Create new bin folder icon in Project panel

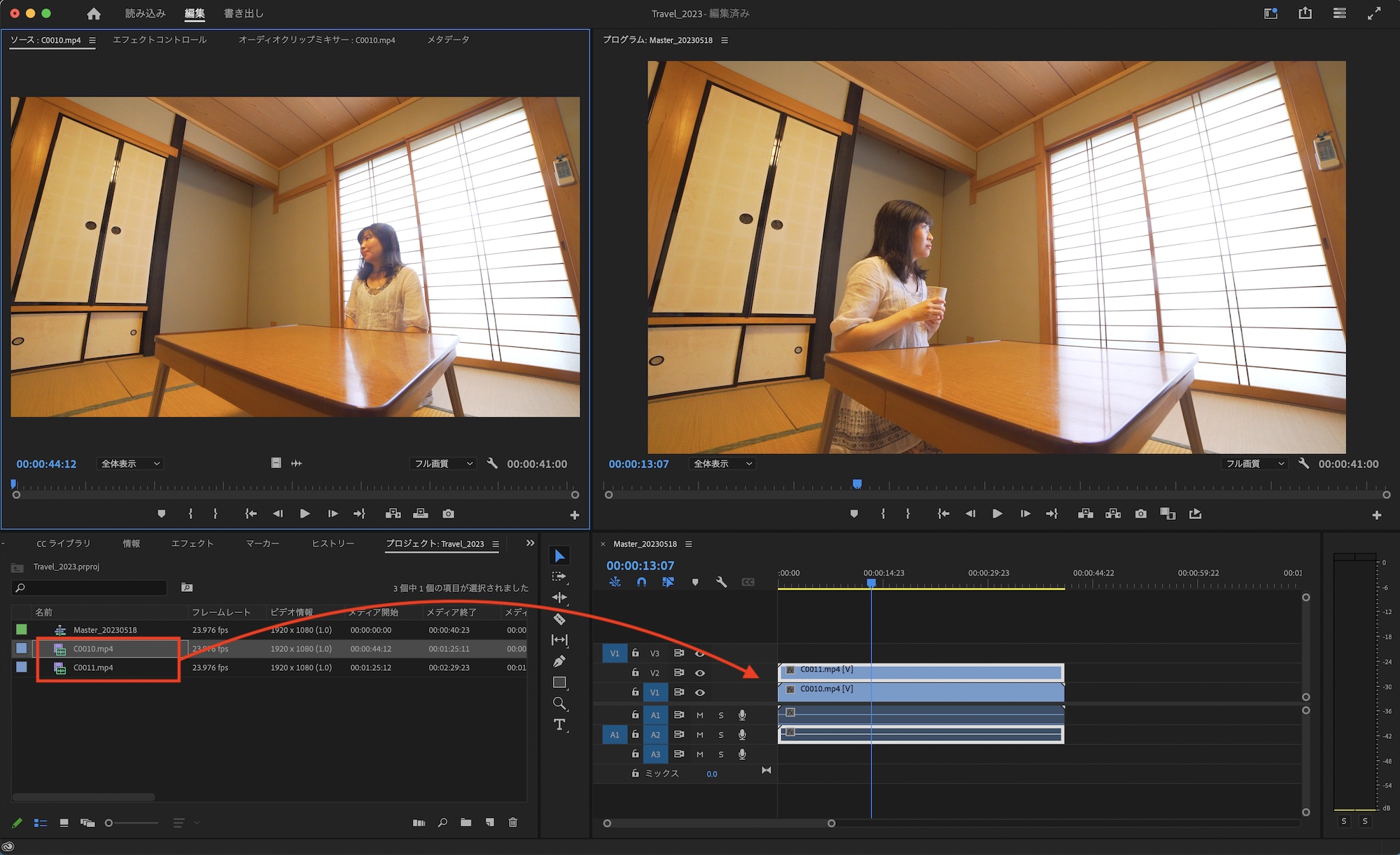(x=466, y=823)
